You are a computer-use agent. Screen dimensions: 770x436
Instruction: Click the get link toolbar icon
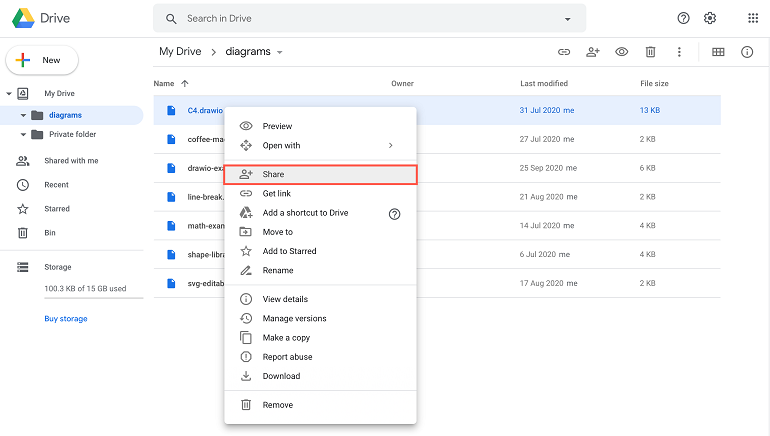[x=564, y=52]
